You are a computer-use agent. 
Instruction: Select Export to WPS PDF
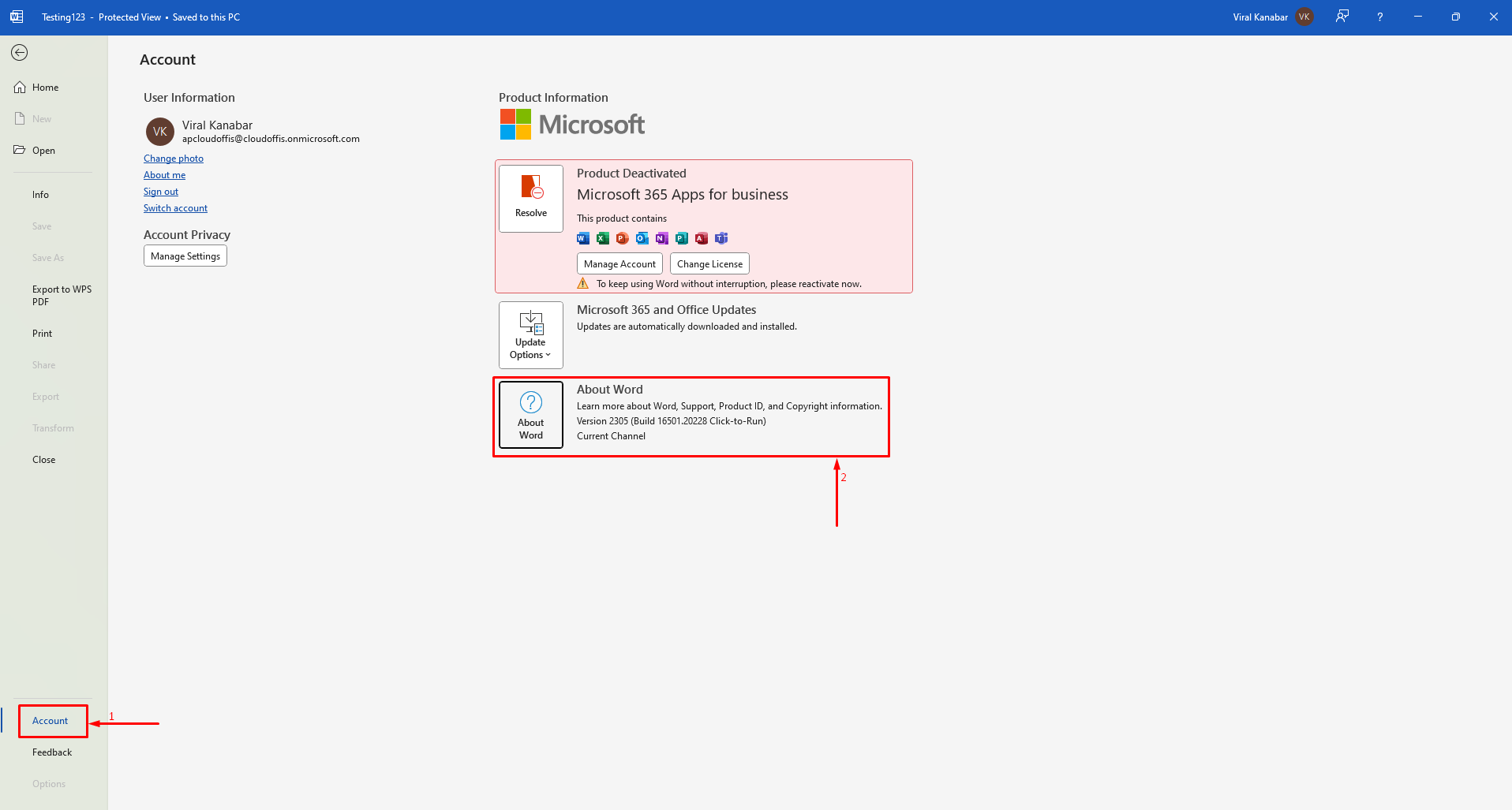62,296
